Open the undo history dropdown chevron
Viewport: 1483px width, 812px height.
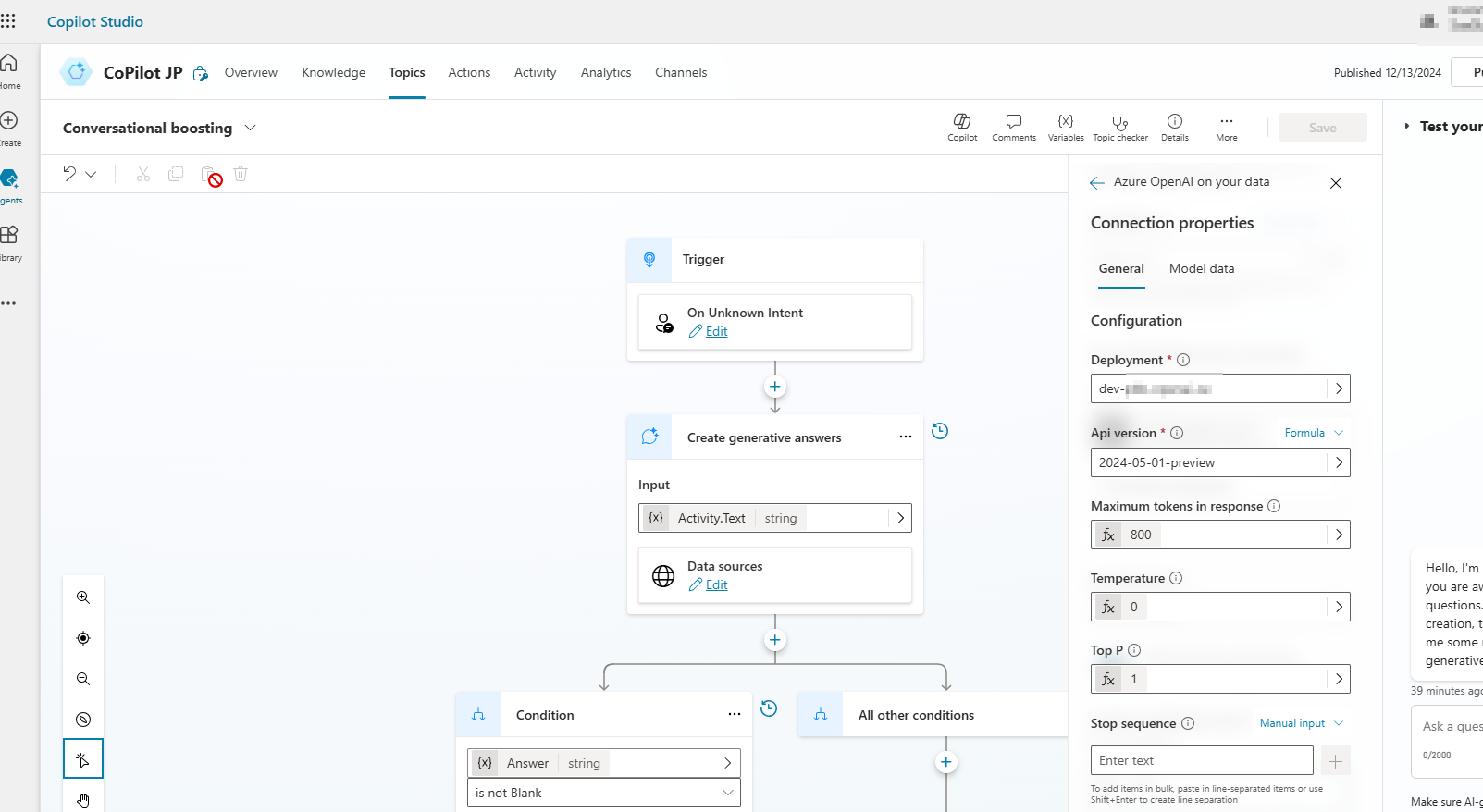tap(91, 174)
